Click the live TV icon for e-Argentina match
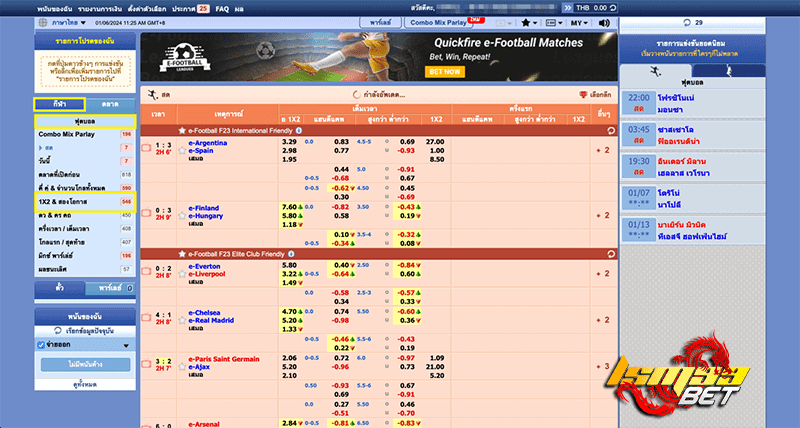 146,148
